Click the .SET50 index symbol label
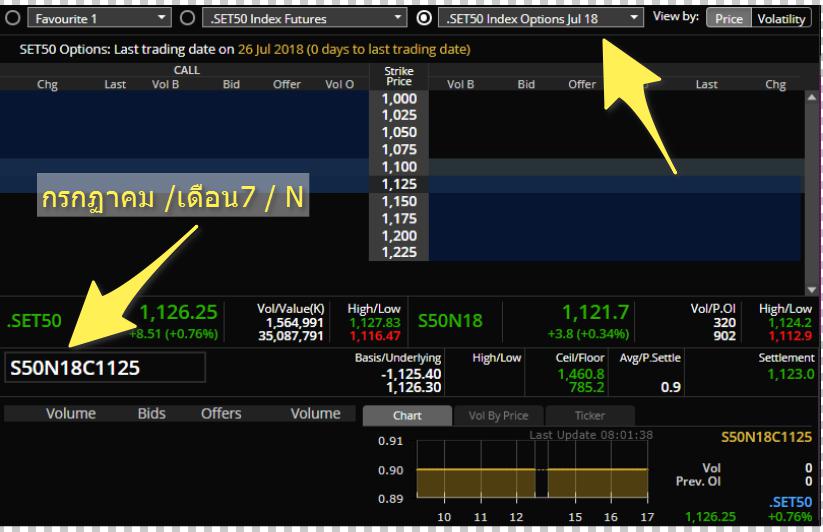Screen dimensions: 823x532 pos(34,321)
